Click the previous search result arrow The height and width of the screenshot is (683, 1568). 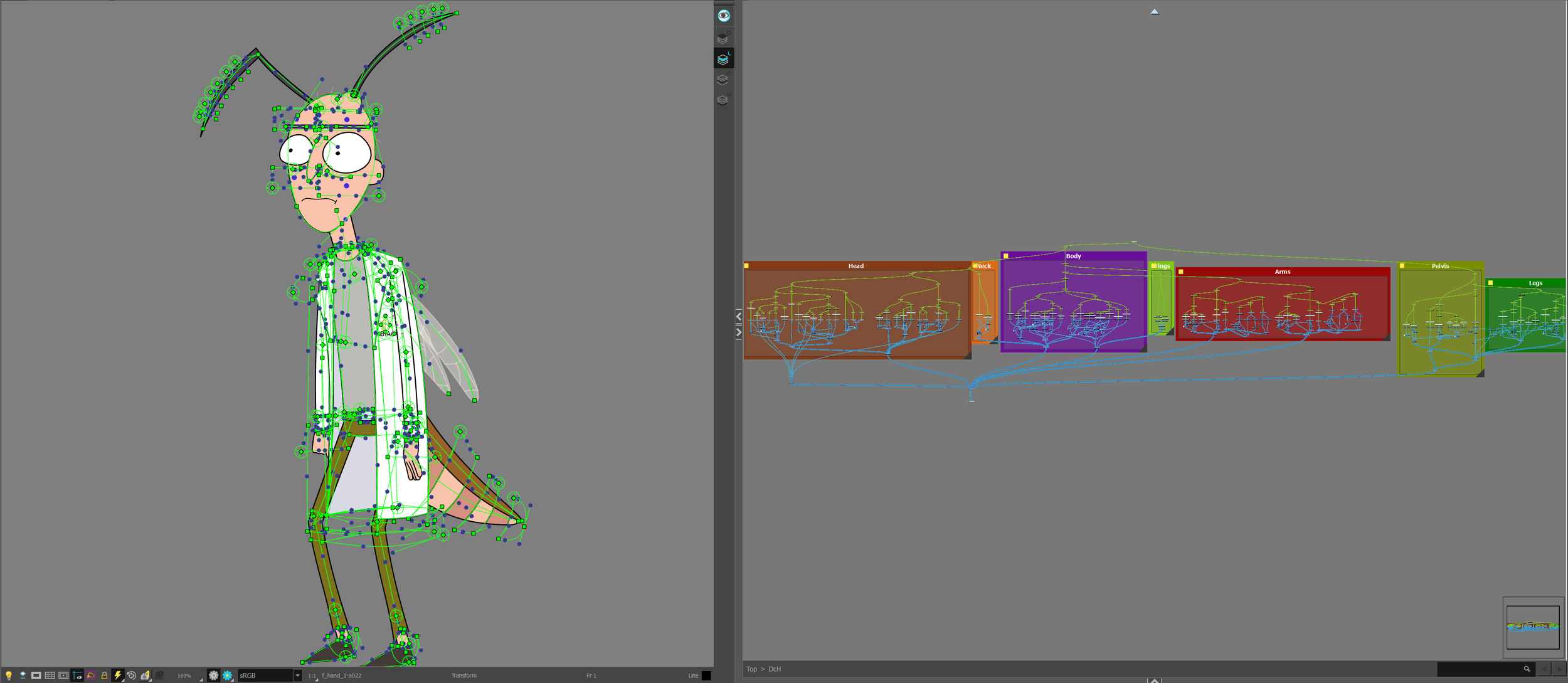coord(1544,669)
